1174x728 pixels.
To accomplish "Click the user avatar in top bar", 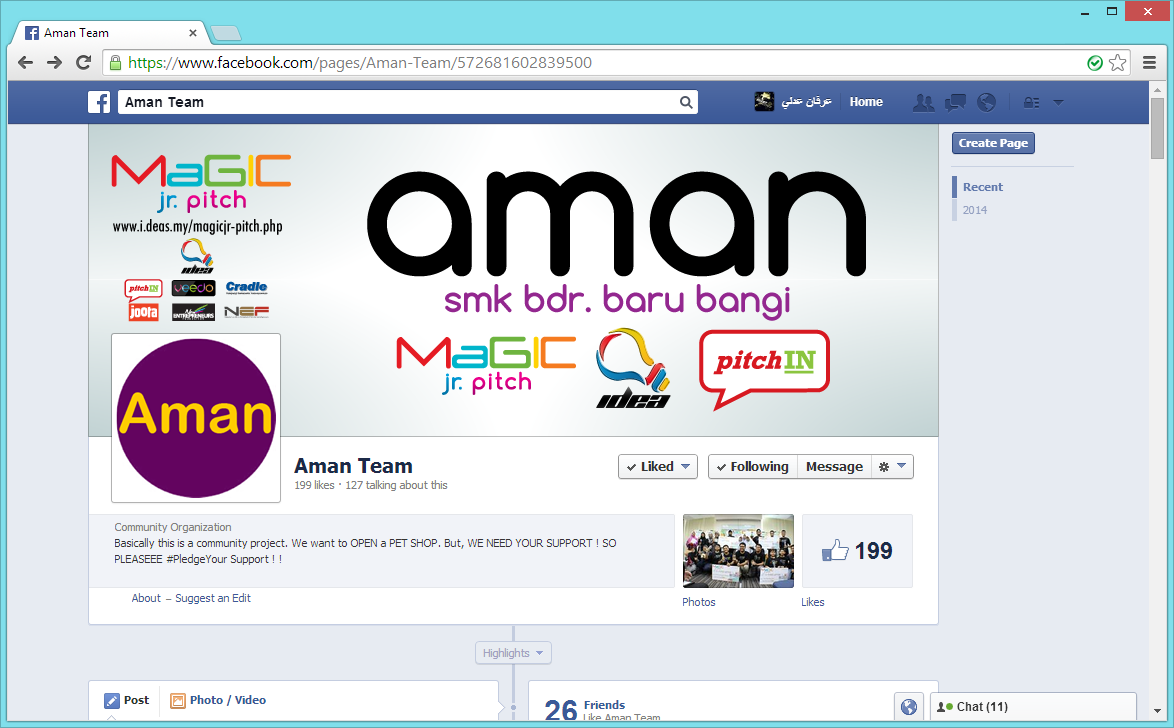I will click(x=764, y=101).
